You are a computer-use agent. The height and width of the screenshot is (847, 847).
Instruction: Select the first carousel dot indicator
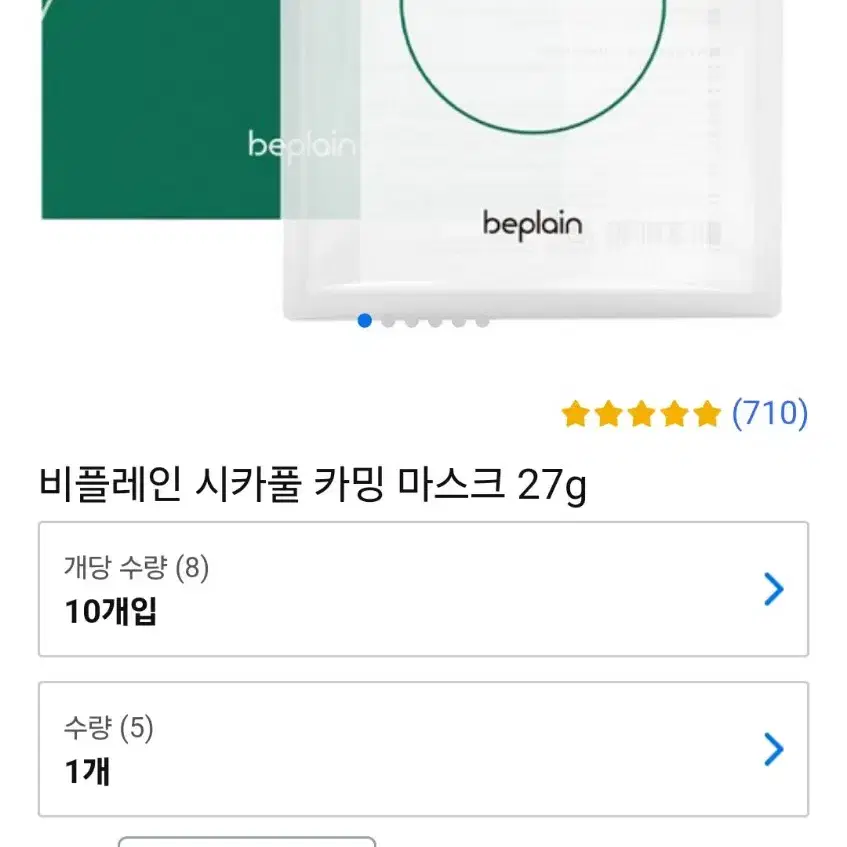pos(365,321)
